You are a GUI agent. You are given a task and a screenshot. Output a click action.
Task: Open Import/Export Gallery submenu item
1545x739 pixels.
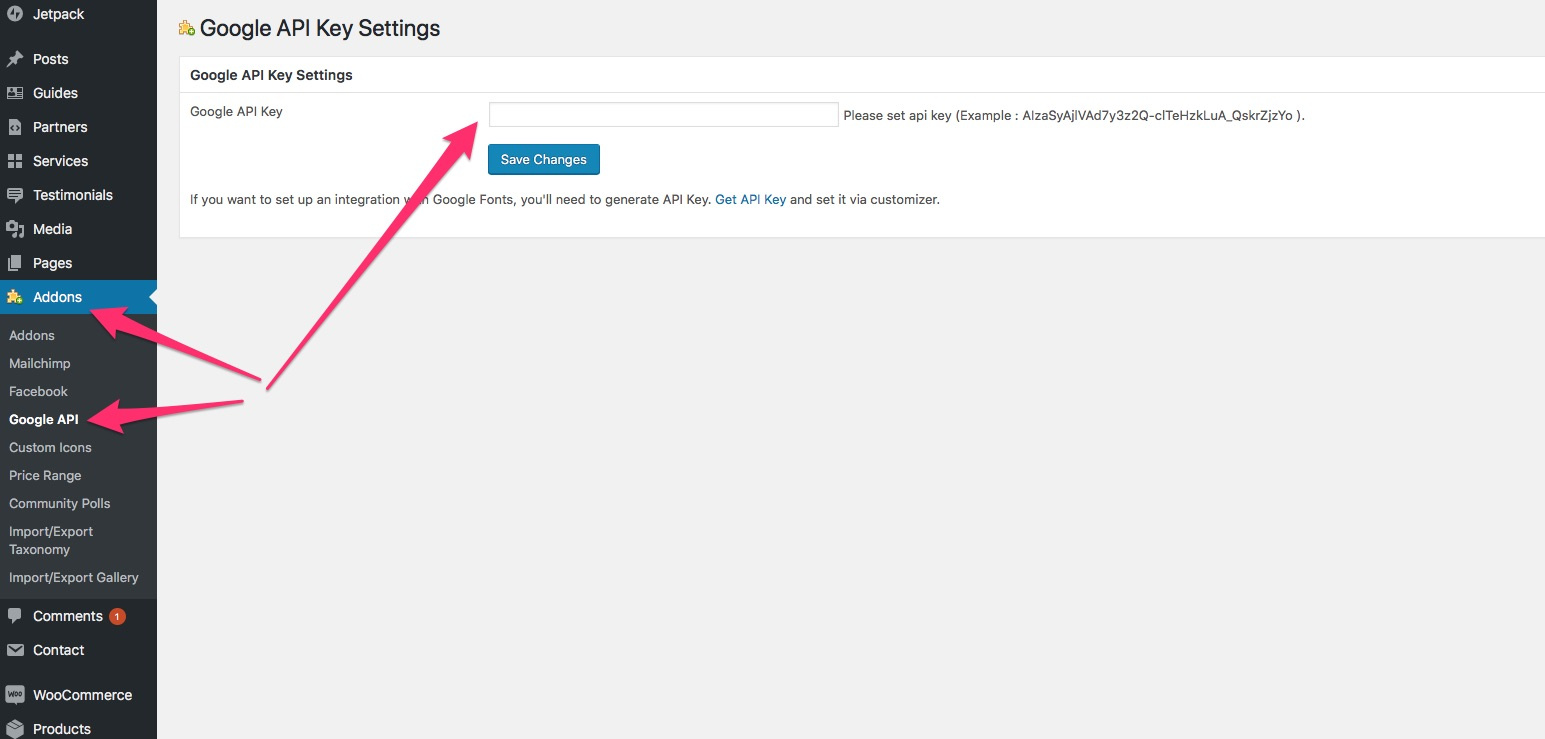73,577
